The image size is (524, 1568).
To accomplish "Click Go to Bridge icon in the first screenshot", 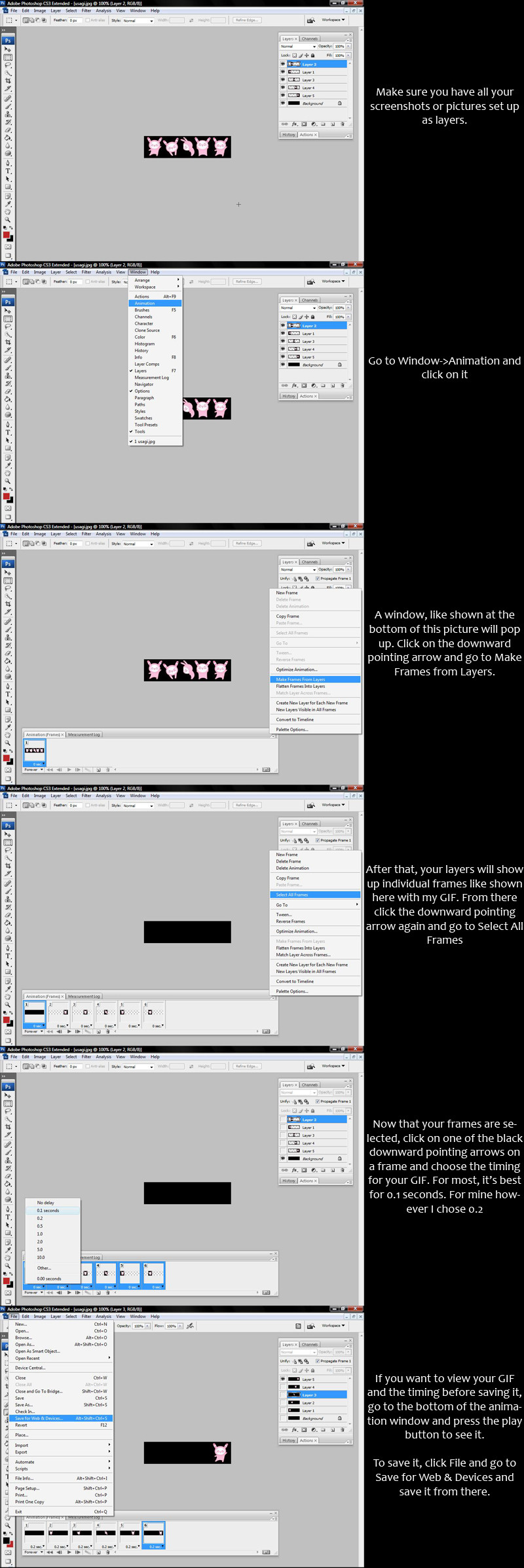I will [311, 20].
